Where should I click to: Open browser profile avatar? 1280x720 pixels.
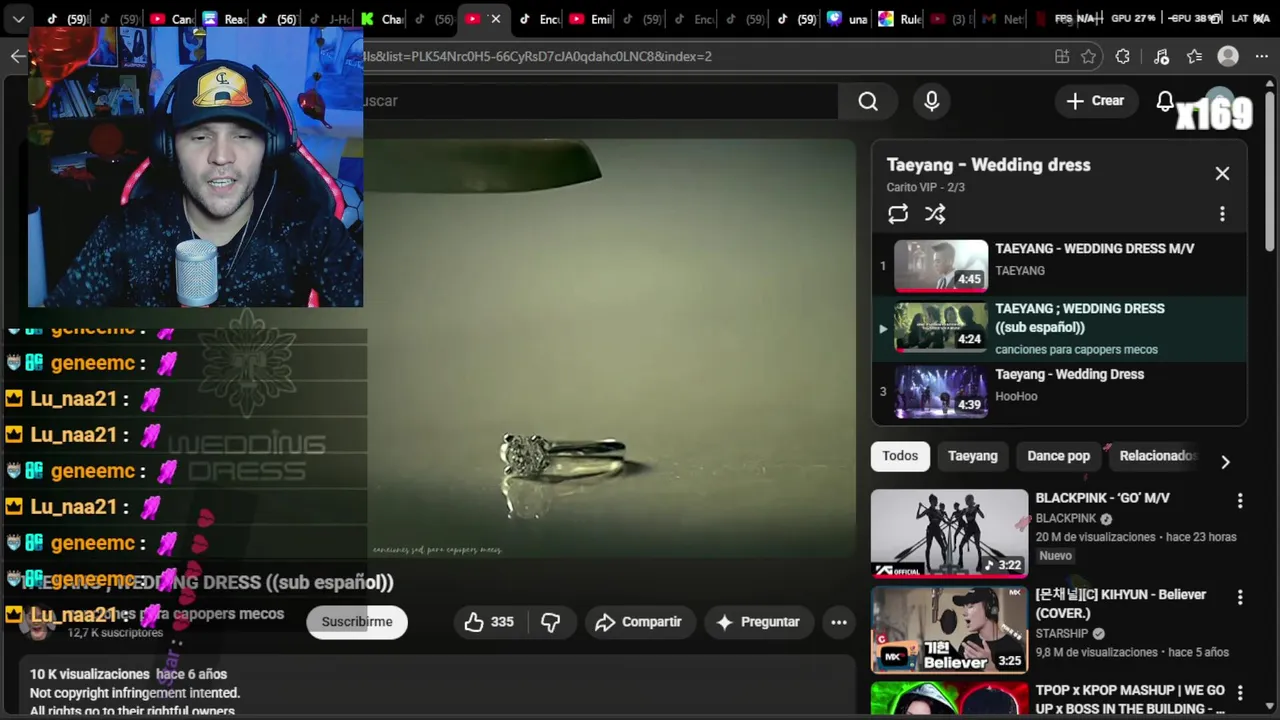(x=1228, y=57)
